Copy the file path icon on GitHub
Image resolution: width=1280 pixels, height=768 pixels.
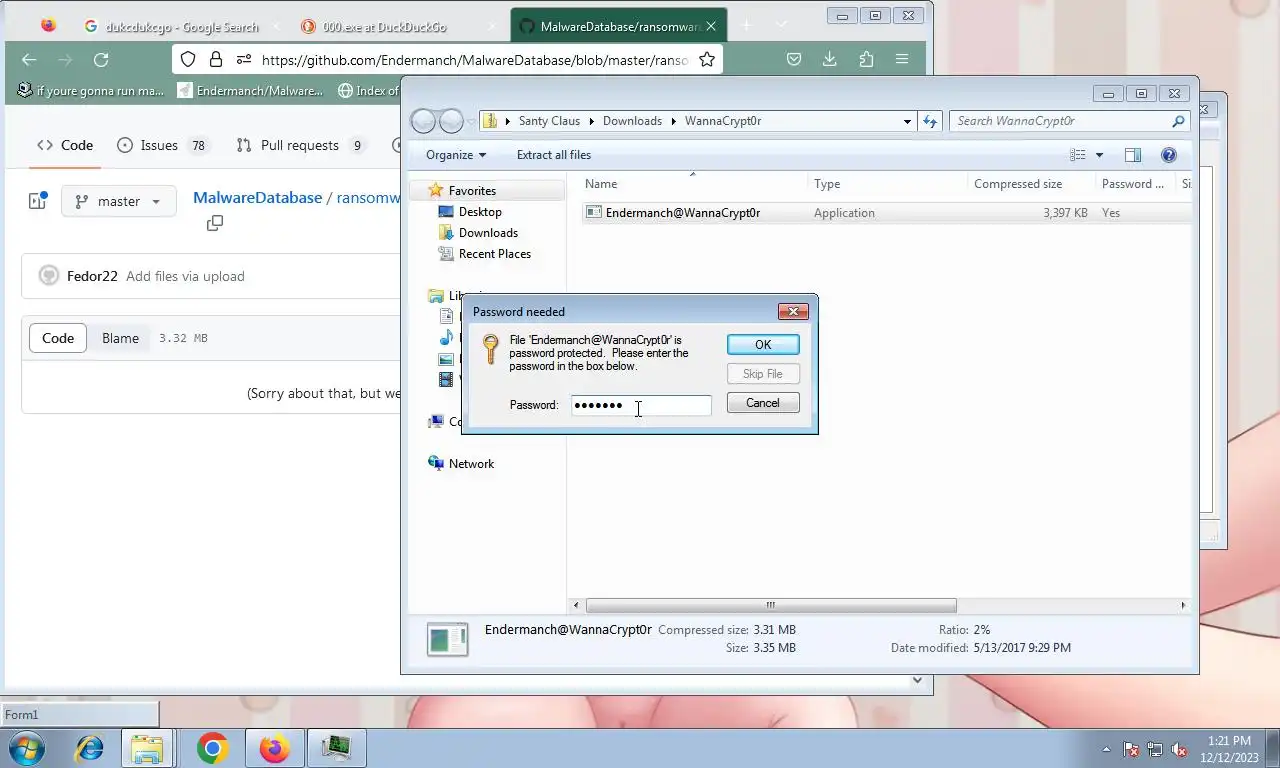coord(214,223)
